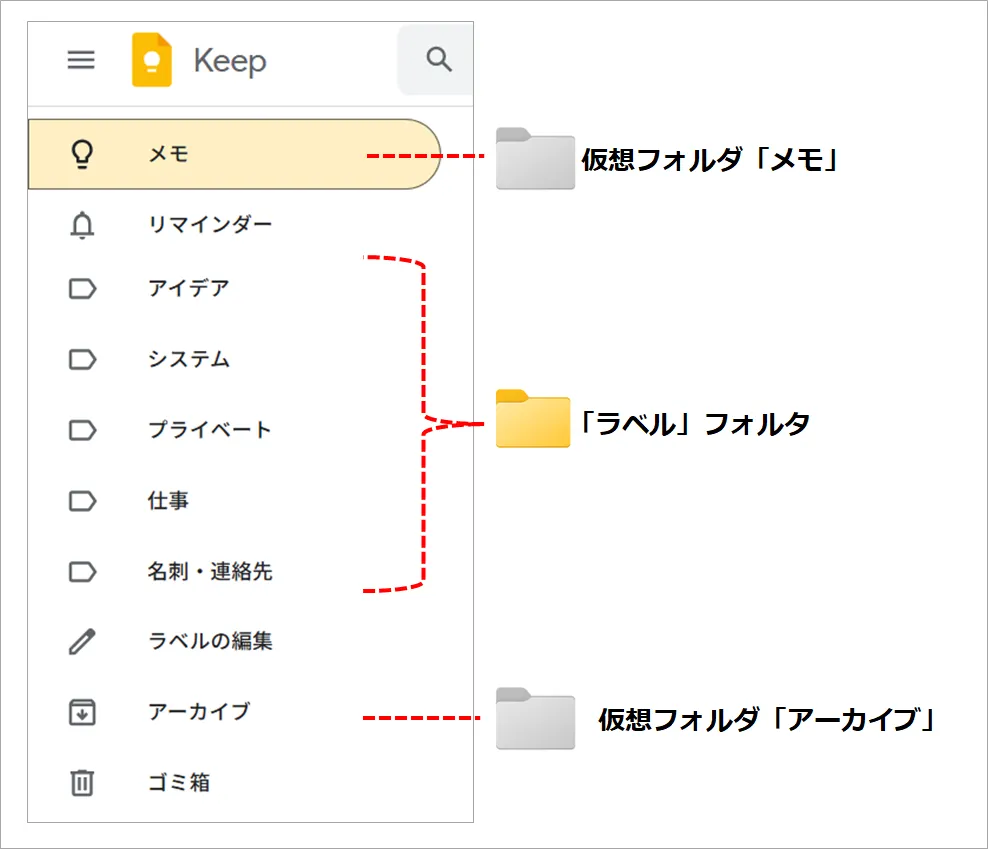Click the label icon beside システム
This screenshot has height=849, width=988.
[82, 359]
